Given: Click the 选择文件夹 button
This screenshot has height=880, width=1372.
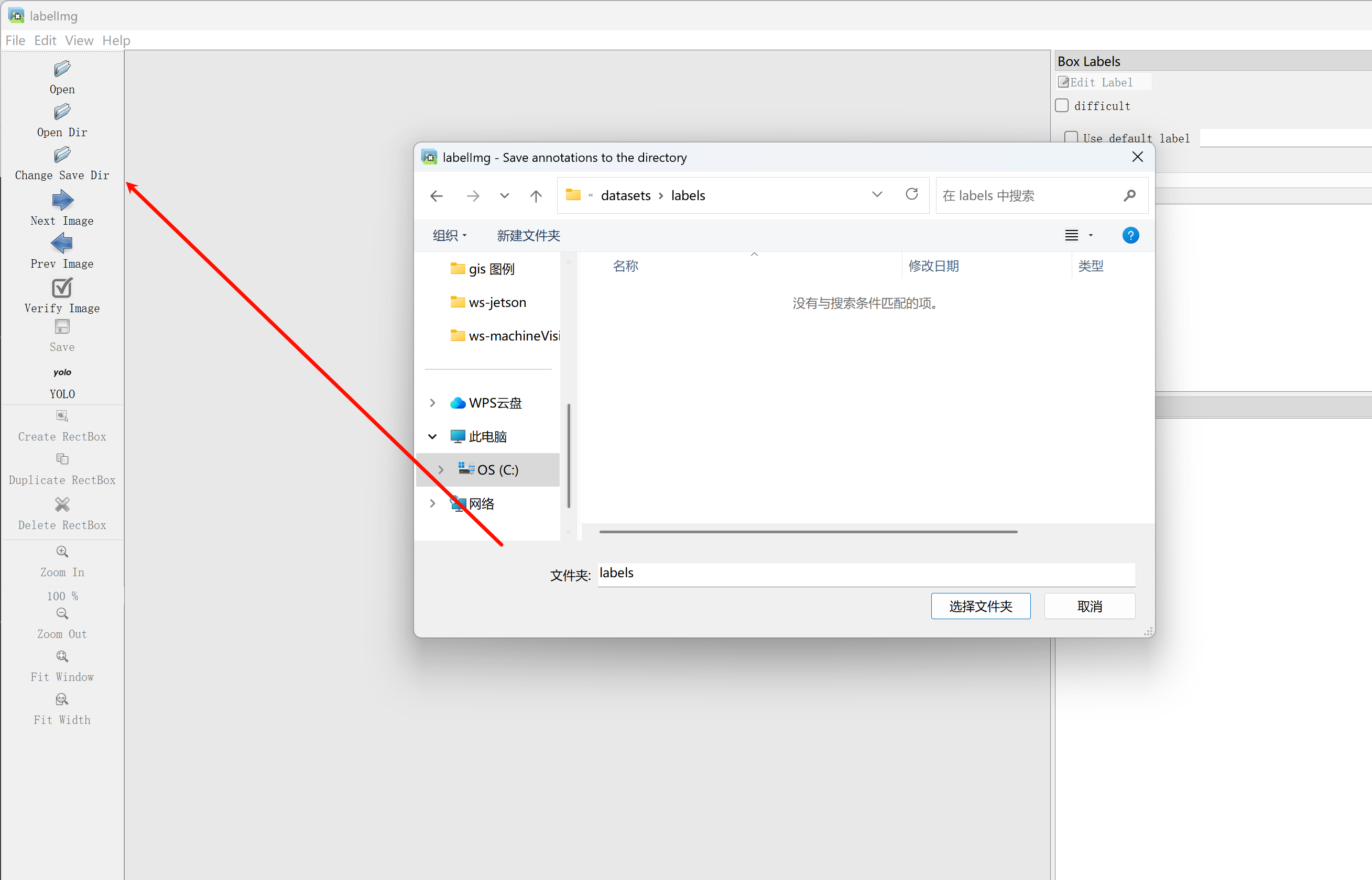Looking at the screenshot, I should (x=980, y=606).
